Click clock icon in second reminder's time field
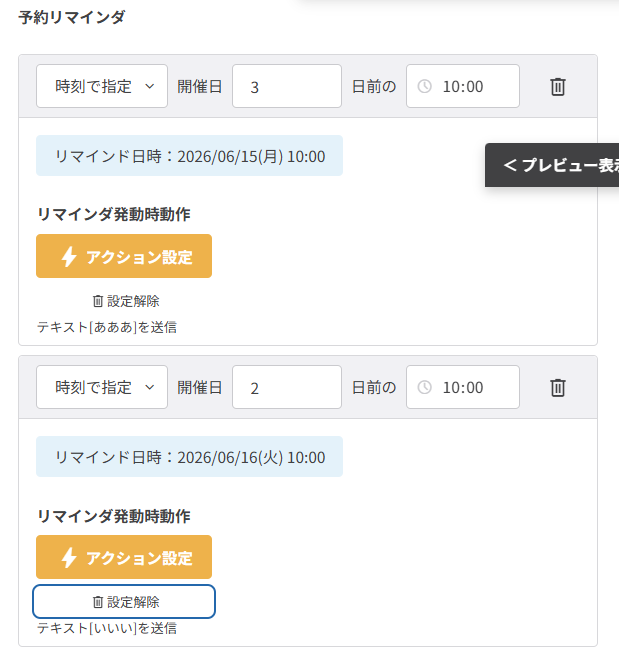 424,387
